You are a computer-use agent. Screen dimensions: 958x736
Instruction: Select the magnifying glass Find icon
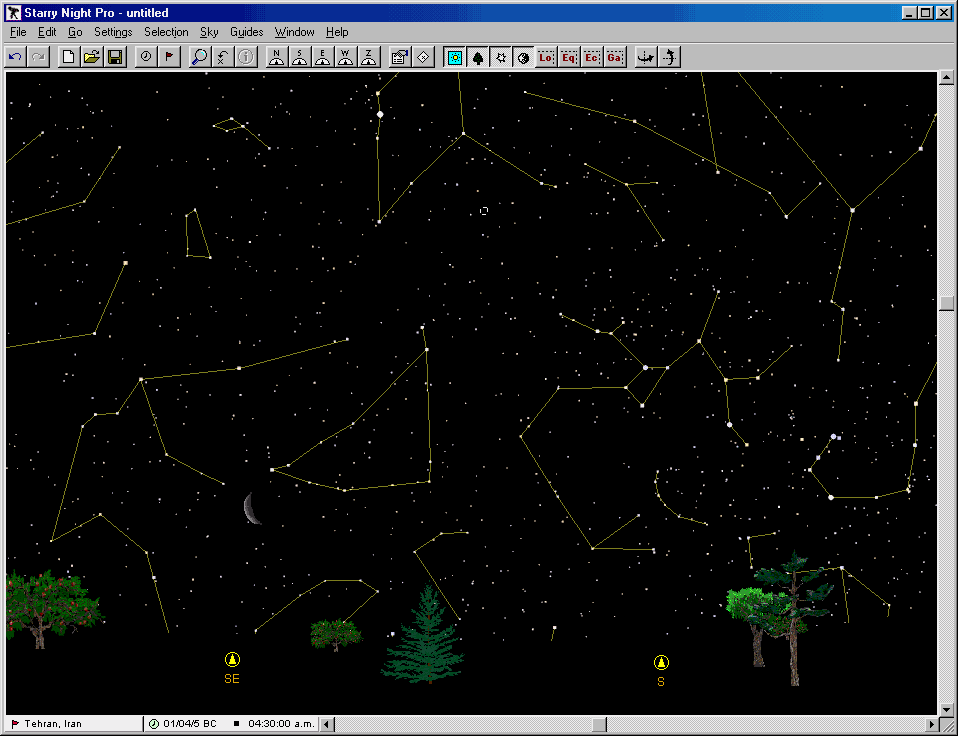[x=199, y=57]
